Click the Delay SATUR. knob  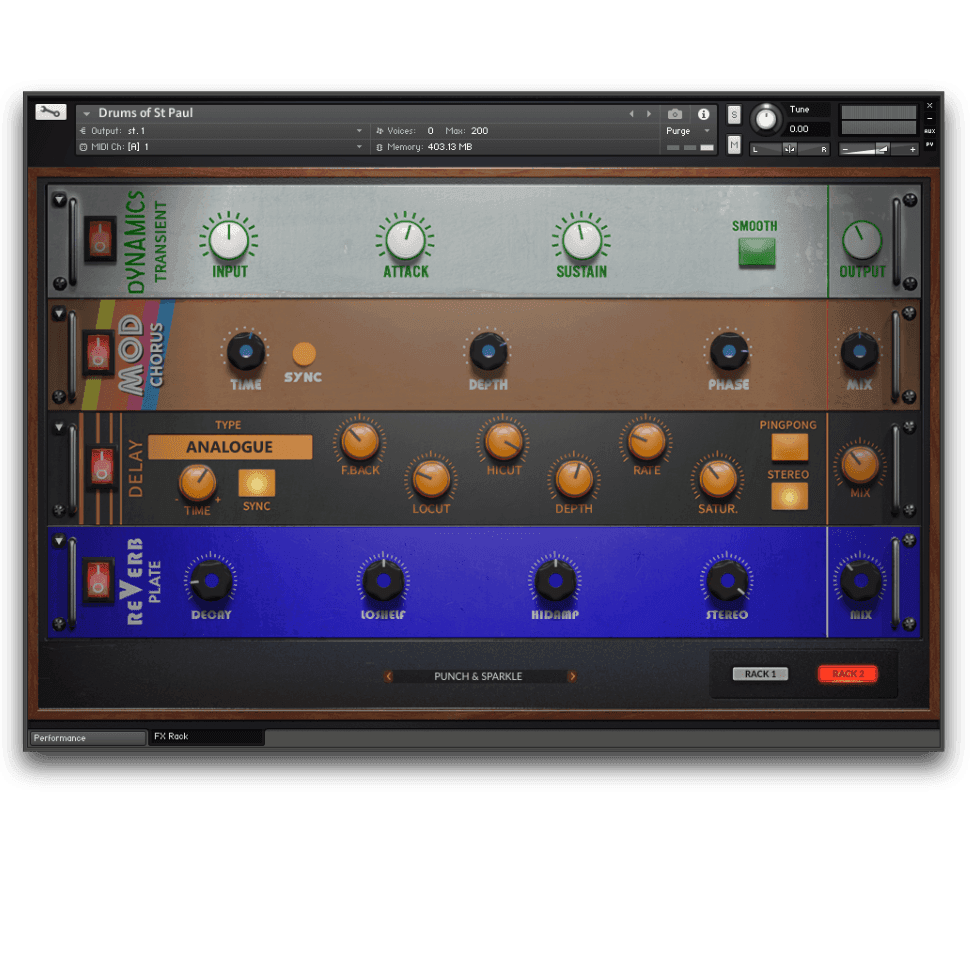[x=718, y=479]
